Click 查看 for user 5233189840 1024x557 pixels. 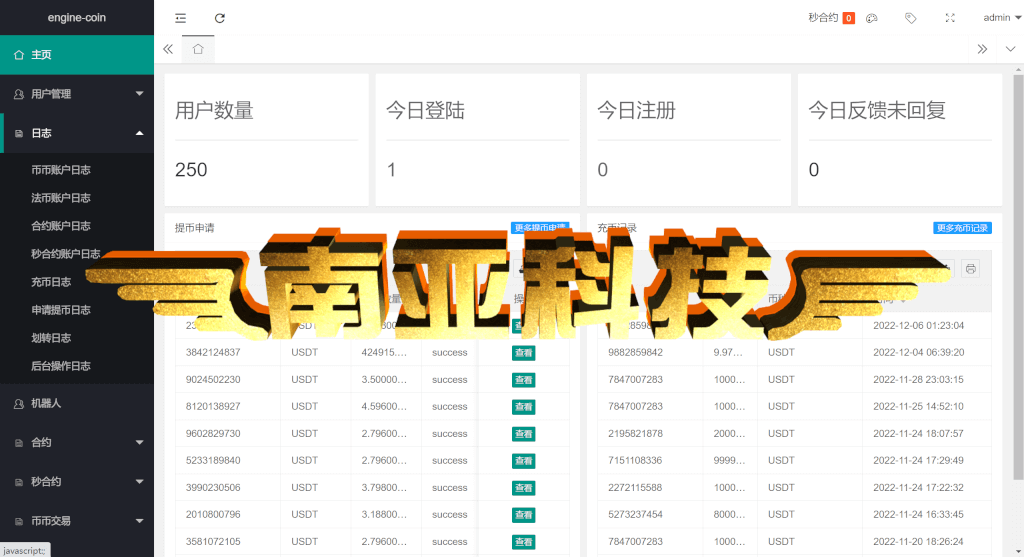click(x=523, y=461)
